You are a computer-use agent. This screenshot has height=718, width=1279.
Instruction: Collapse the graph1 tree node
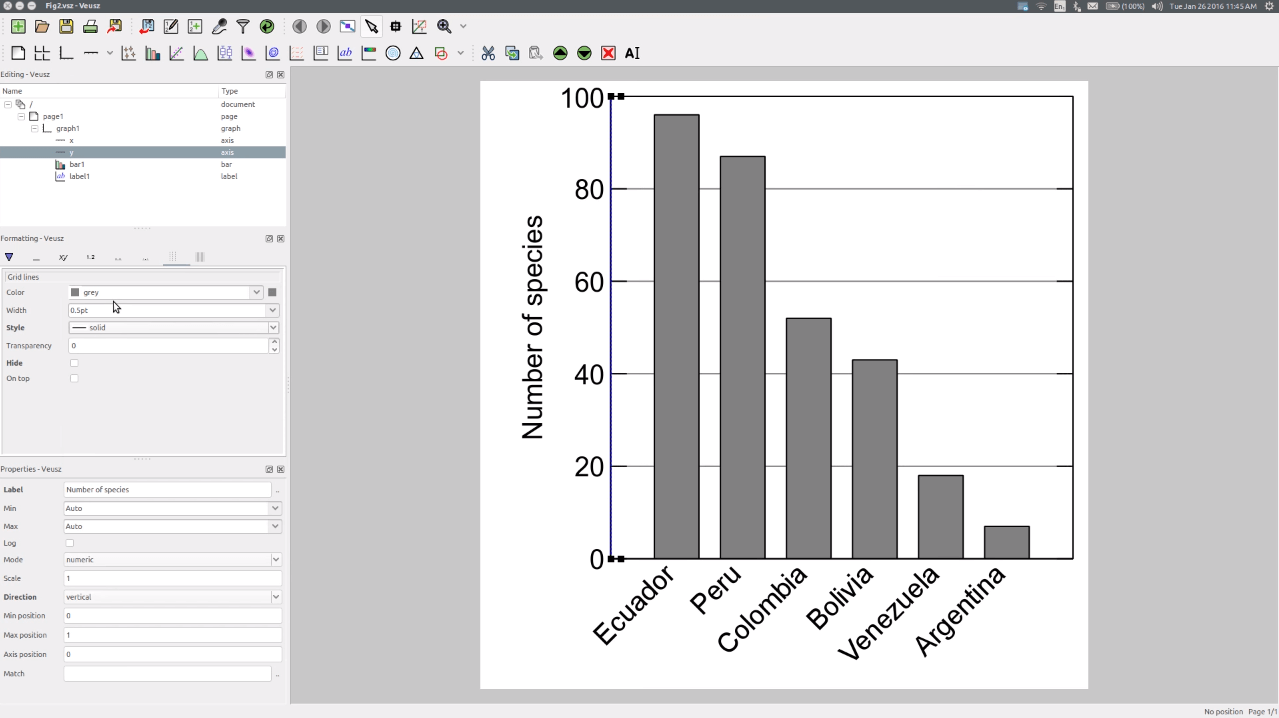[x=34, y=128]
